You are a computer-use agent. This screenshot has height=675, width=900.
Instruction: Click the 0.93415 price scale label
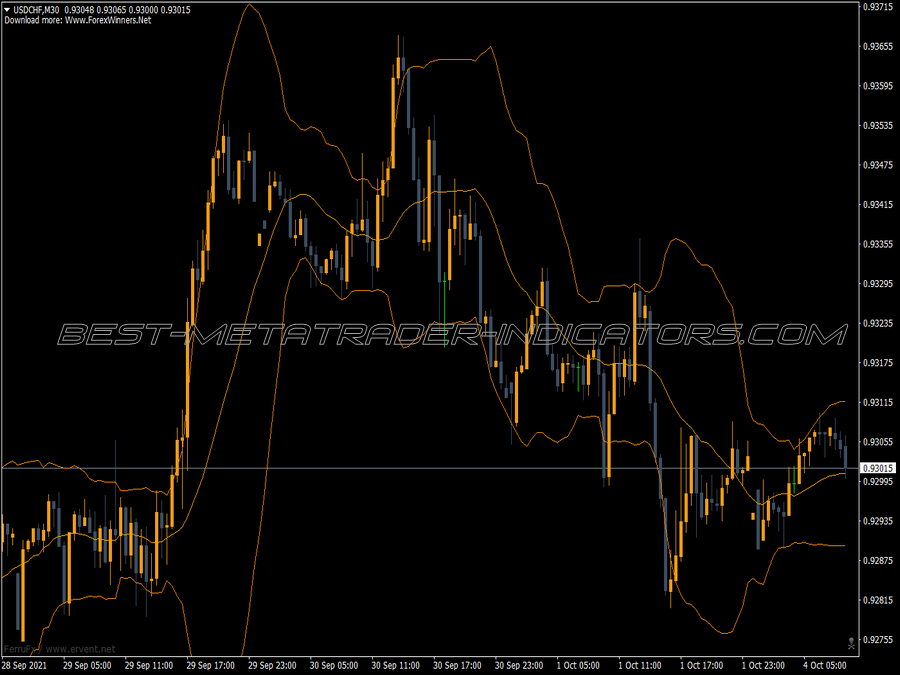[x=878, y=204]
